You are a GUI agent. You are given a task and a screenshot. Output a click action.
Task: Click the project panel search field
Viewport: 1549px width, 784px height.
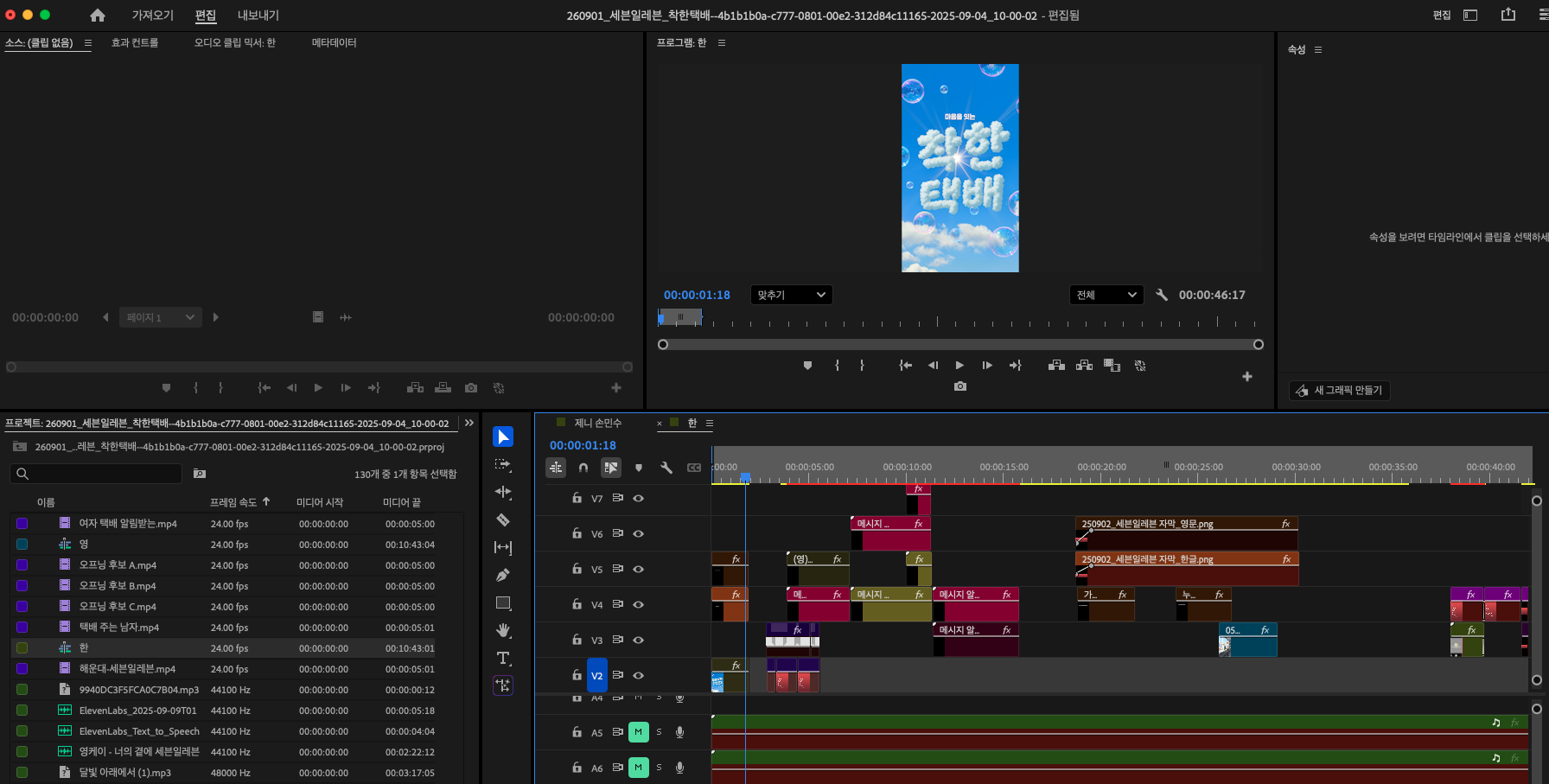click(97, 474)
